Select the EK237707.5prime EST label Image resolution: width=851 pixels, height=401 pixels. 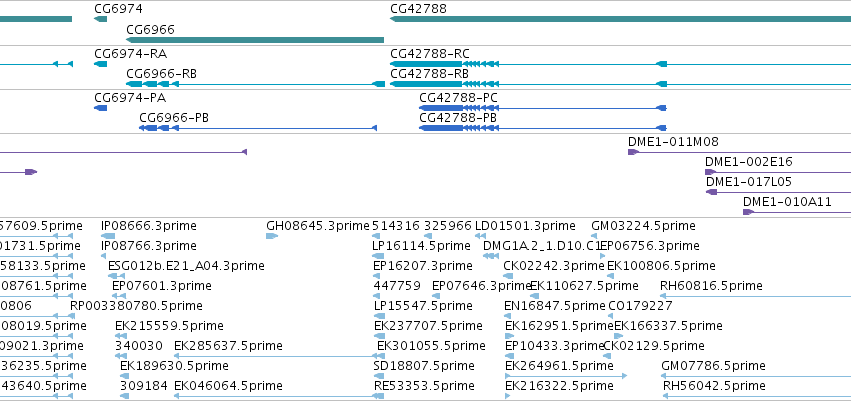428,326
